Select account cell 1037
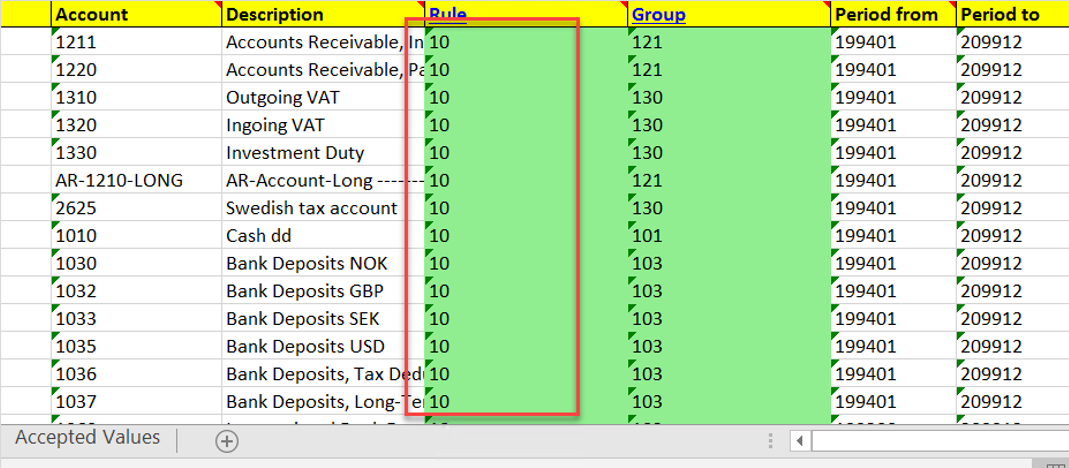This screenshot has width=1069, height=468. coord(136,401)
